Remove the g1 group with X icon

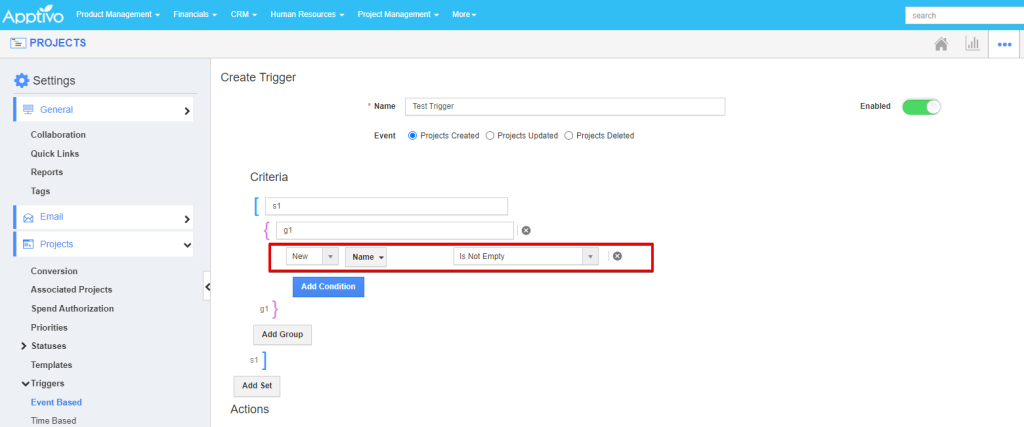point(526,230)
